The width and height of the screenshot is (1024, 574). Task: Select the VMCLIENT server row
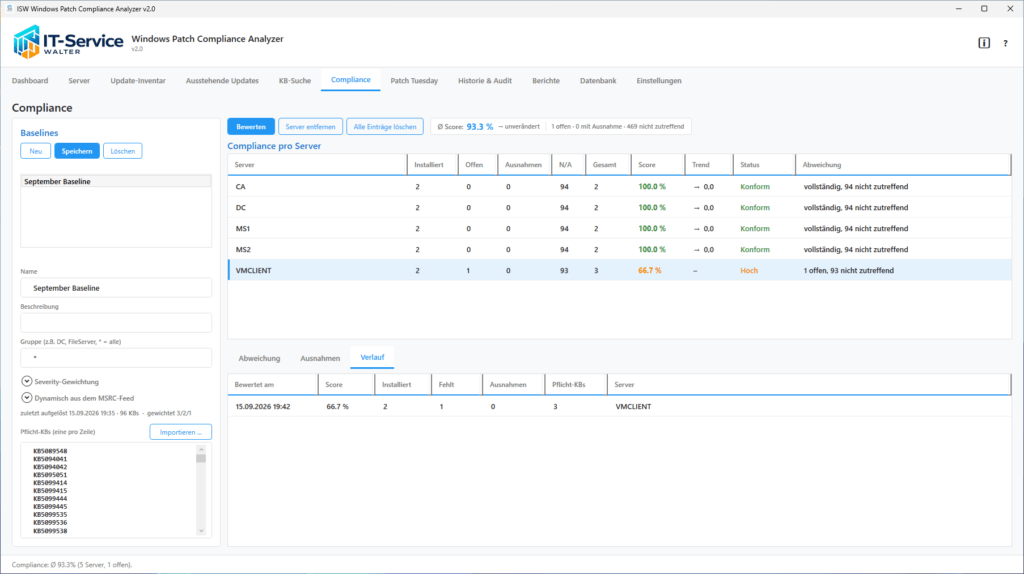click(619, 270)
